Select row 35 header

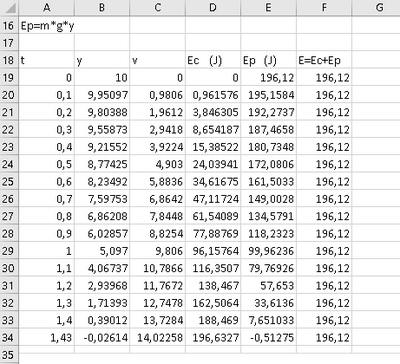(x=9, y=355)
